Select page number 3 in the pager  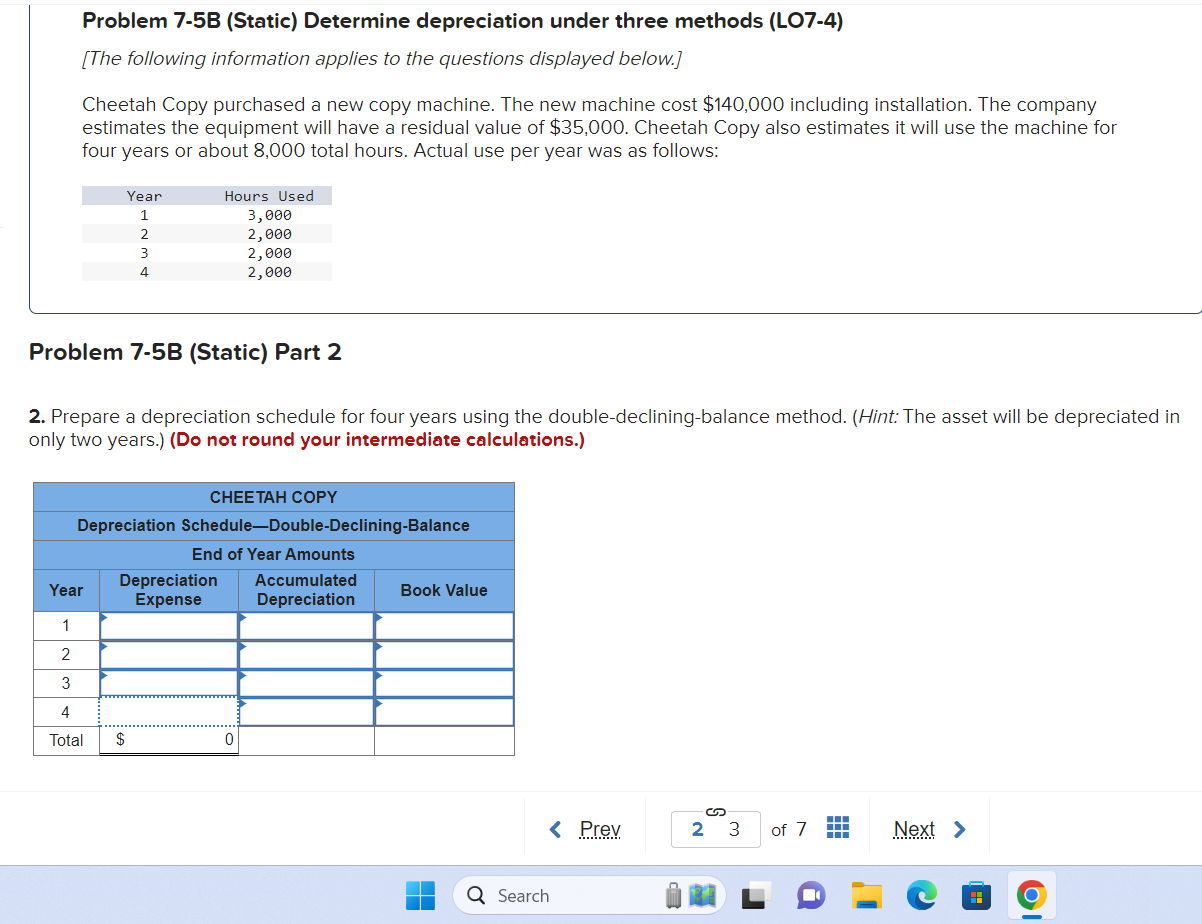click(x=733, y=829)
